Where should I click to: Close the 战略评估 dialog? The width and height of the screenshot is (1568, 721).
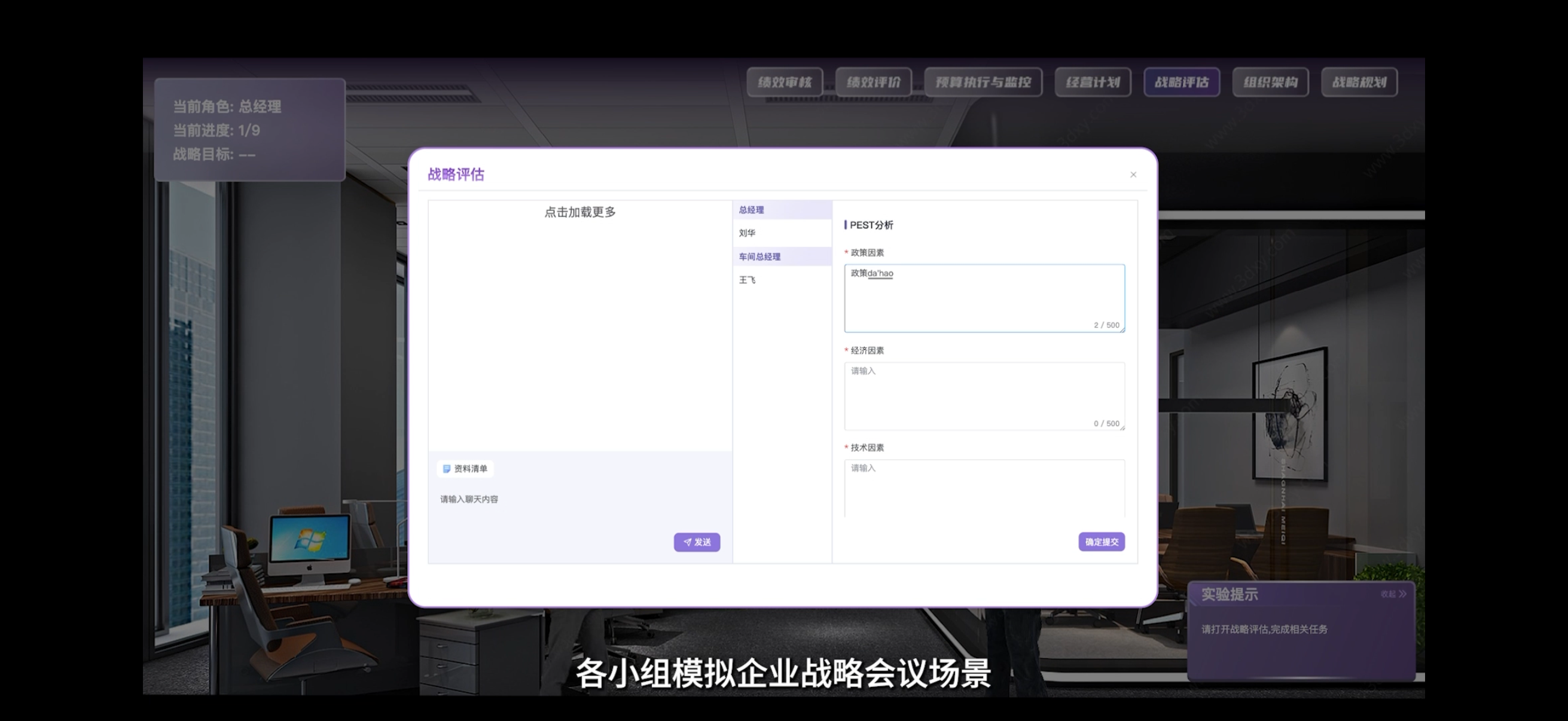point(1133,175)
